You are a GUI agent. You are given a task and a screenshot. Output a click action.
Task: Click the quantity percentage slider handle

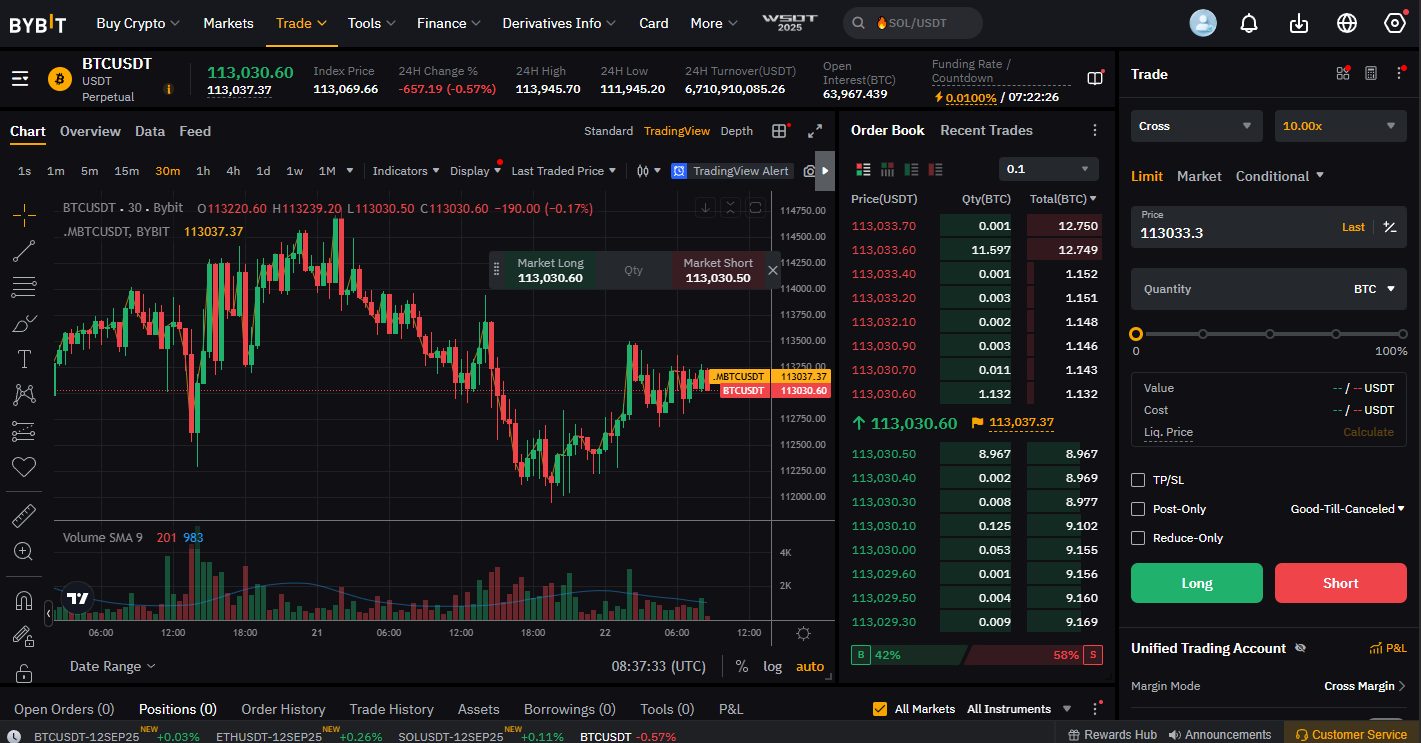point(1136,334)
